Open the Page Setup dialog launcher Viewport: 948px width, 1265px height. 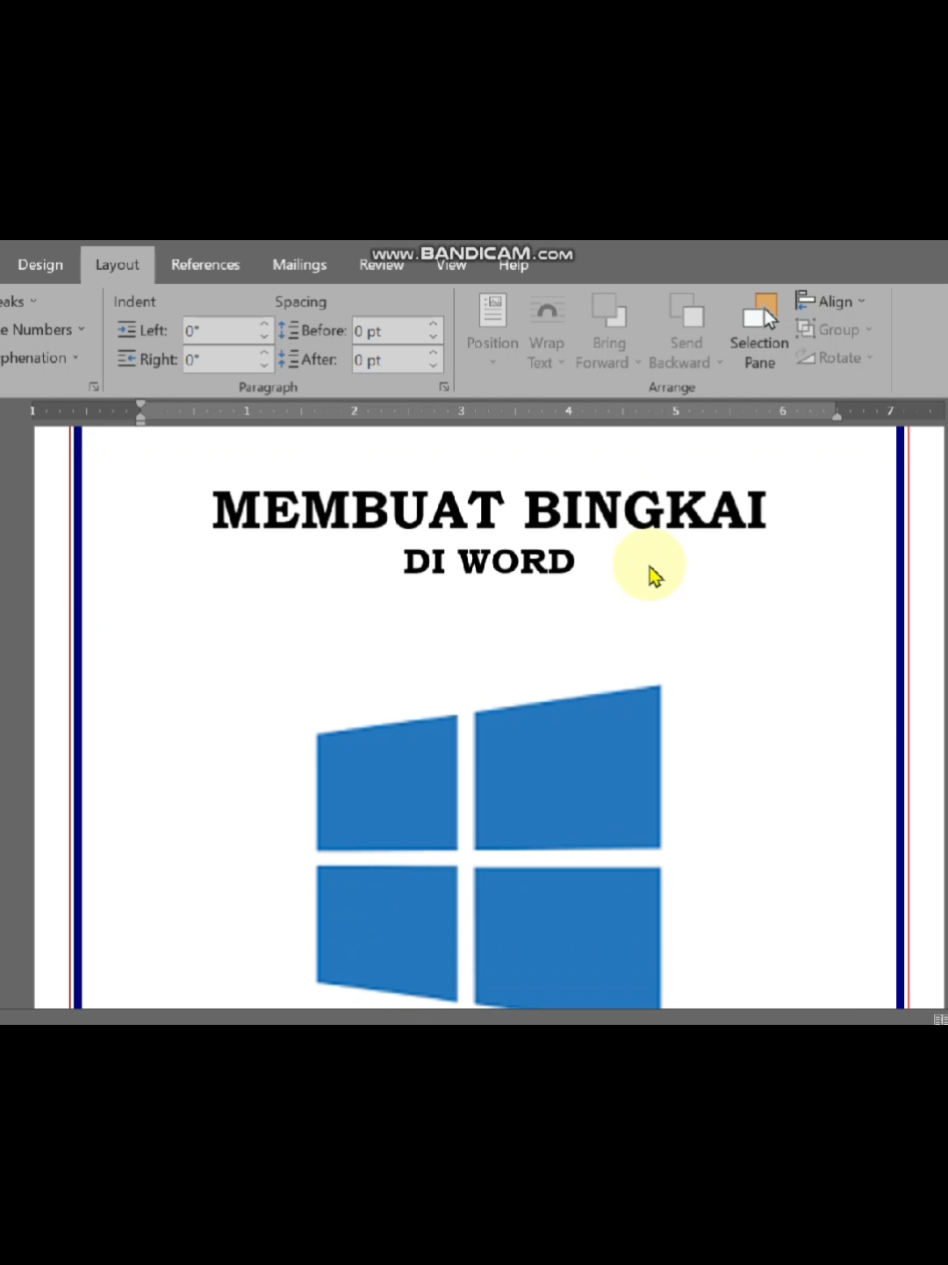coord(94,386)
